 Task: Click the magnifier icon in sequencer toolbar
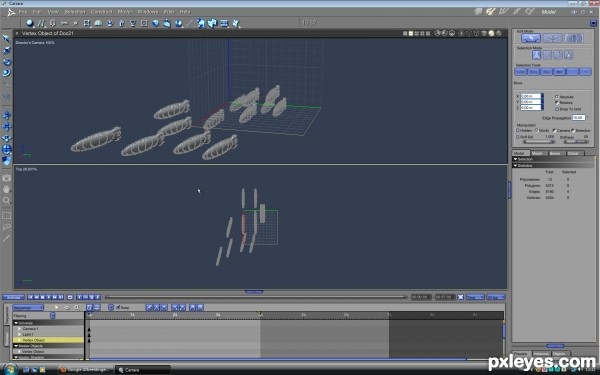pos(77,307)
